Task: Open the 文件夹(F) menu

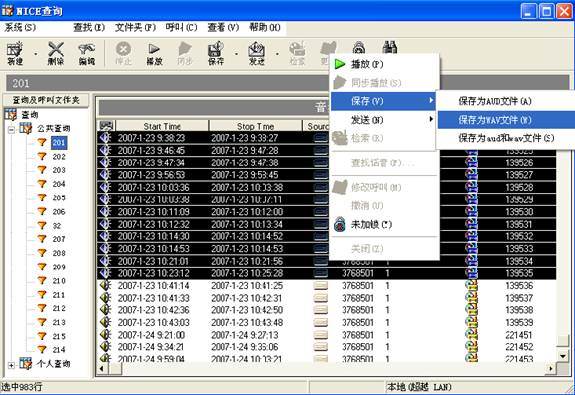Action: [135, 28]
